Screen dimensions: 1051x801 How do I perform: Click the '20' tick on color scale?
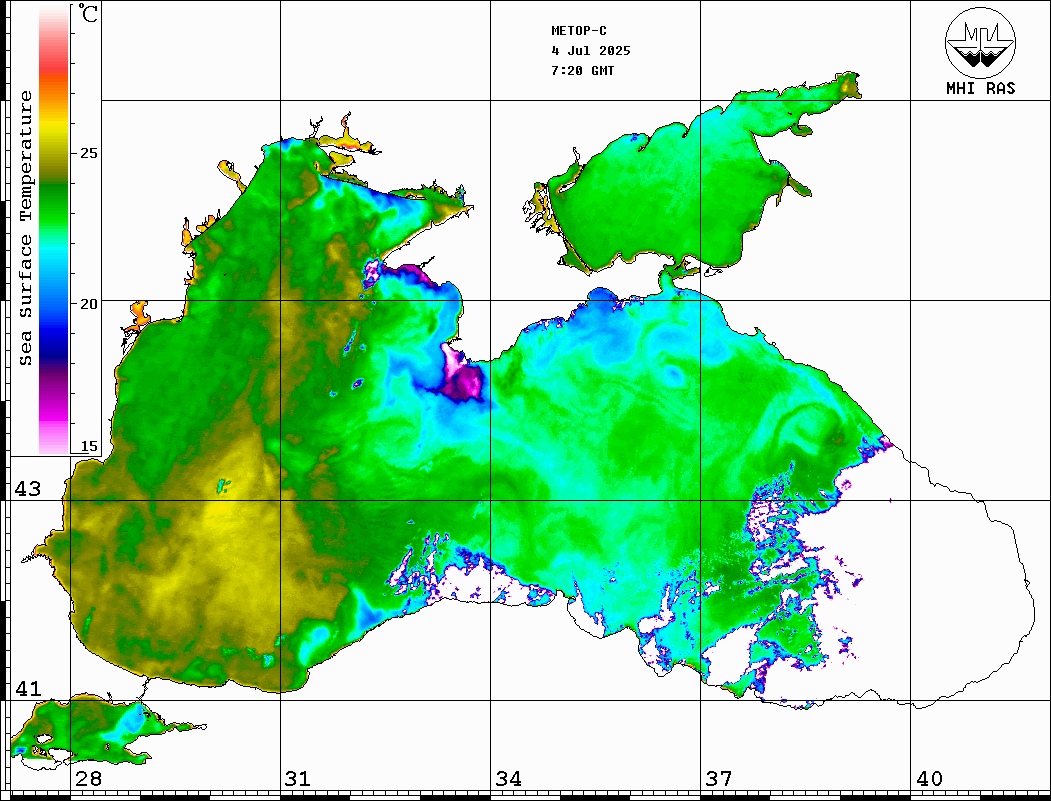click(x=88, y=304)
